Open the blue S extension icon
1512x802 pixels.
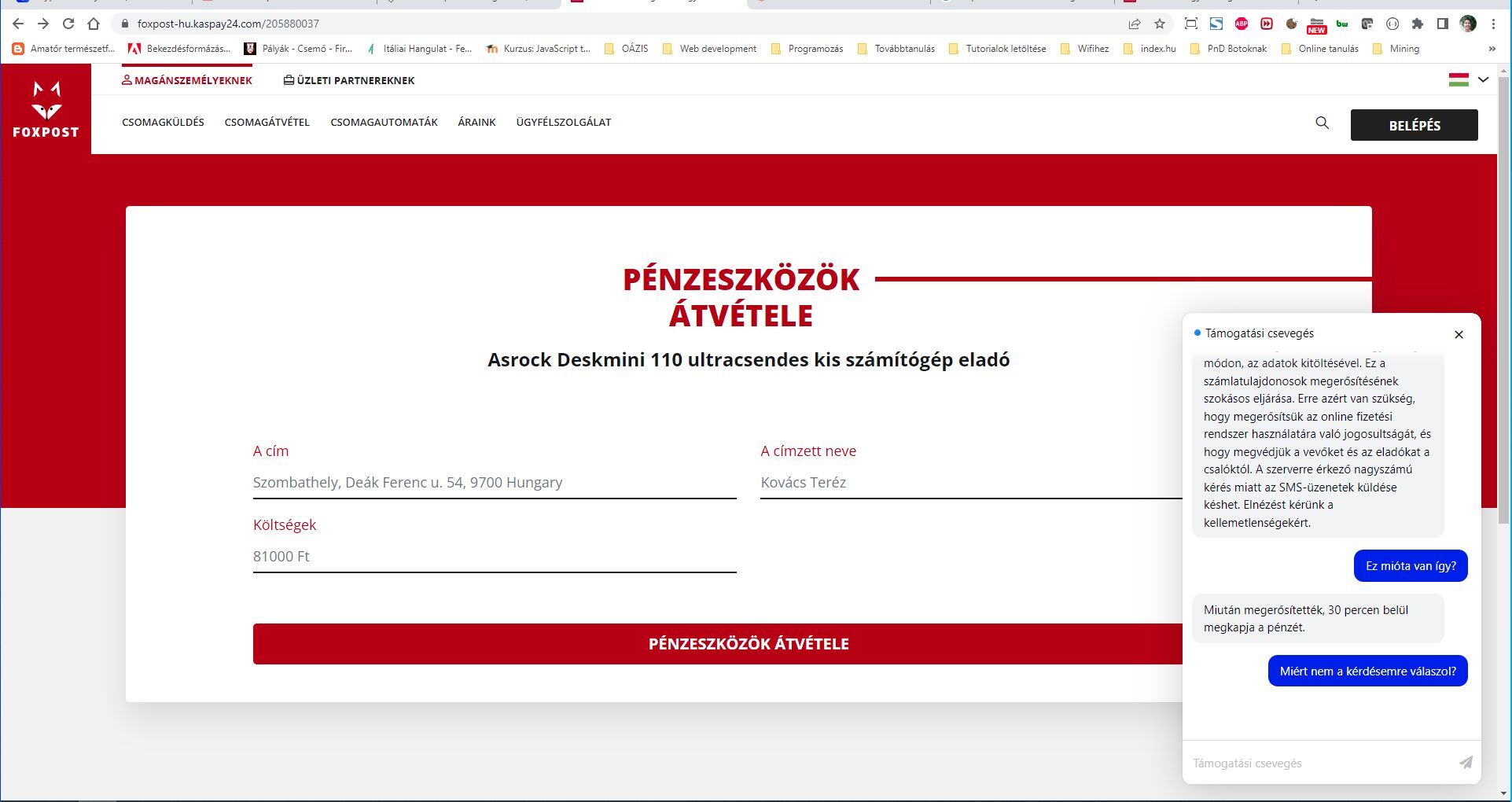(1216, 24)
